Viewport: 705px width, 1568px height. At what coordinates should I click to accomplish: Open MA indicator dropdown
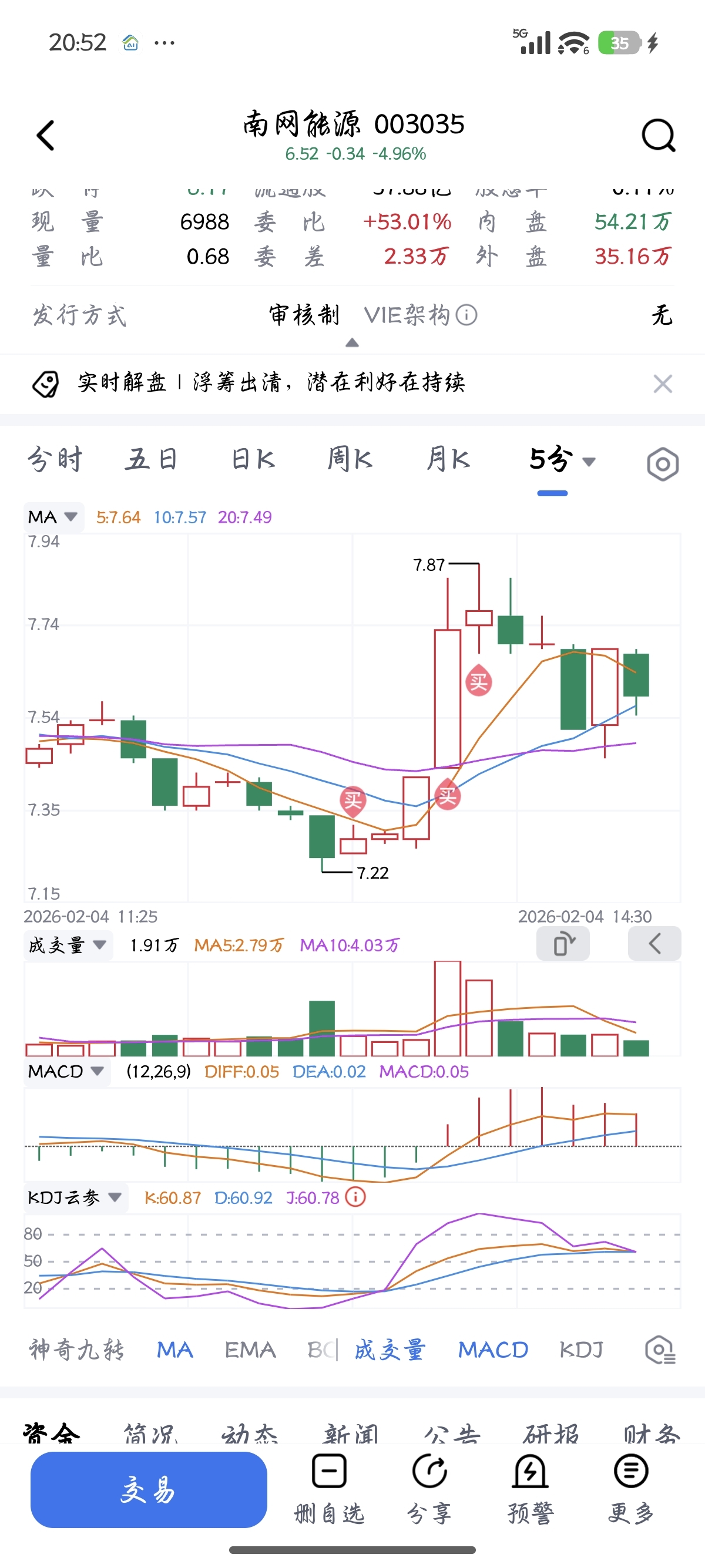pos(53,517)
